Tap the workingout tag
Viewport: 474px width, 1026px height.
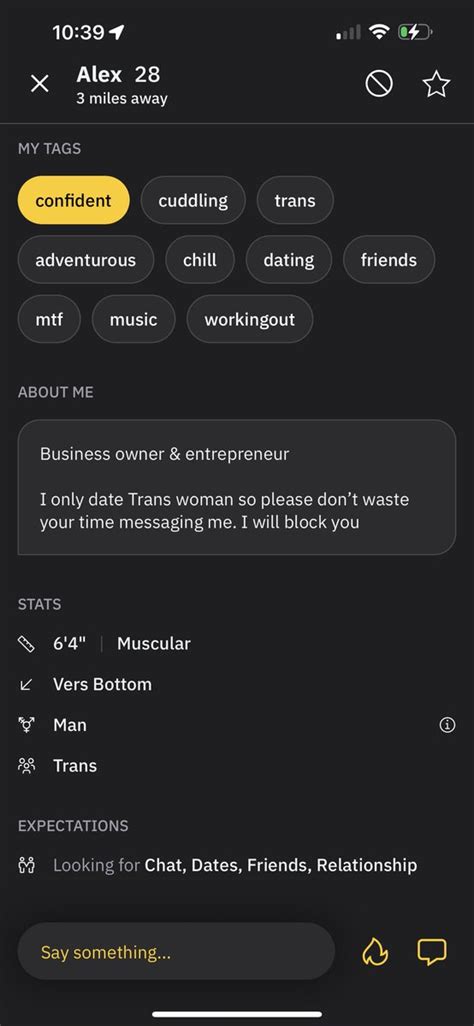pos(249,319)
